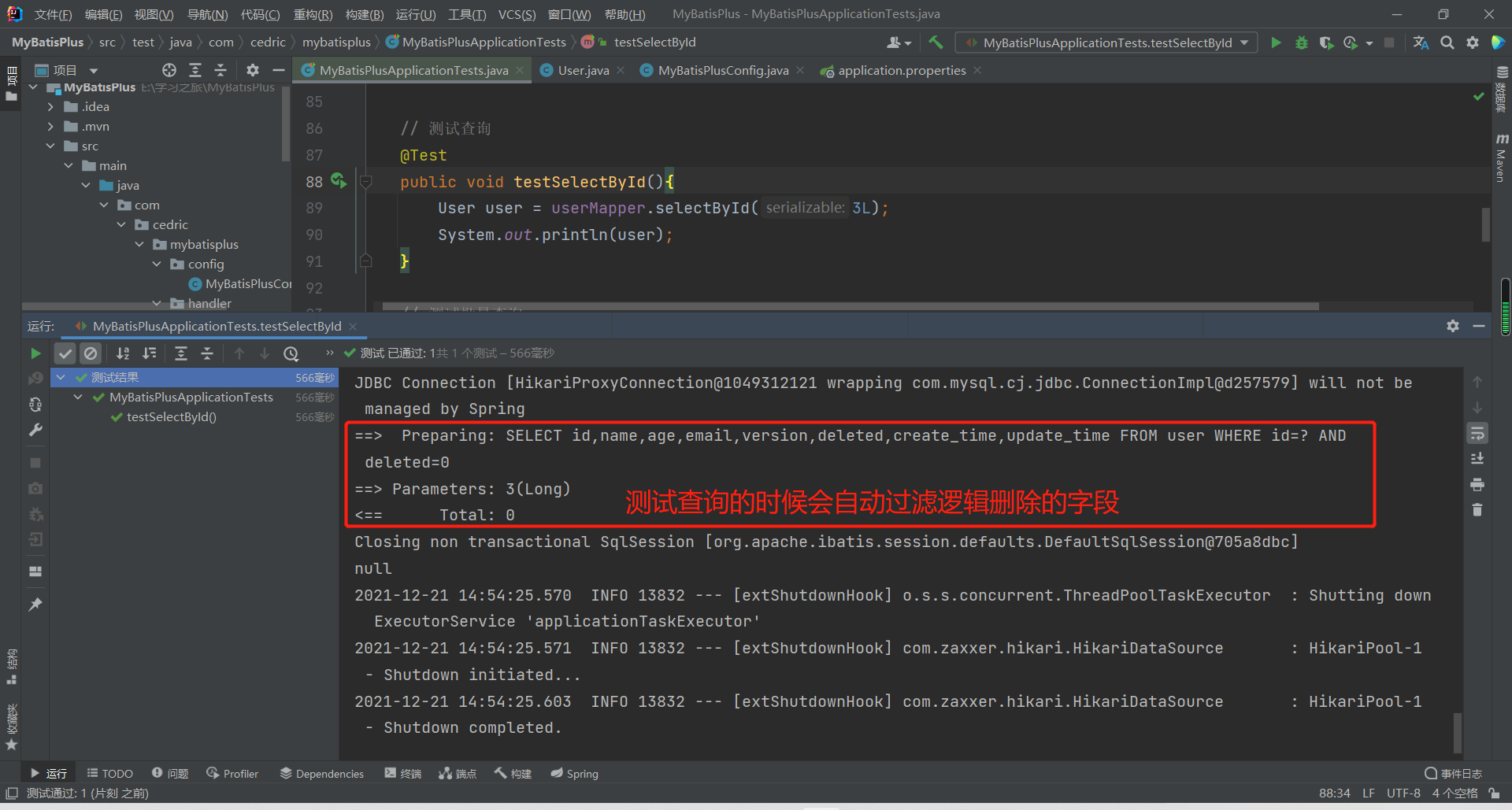Open the 事件日志 event log
The width and height of the screenshot is (1512, 810).
coord(1454,774)
